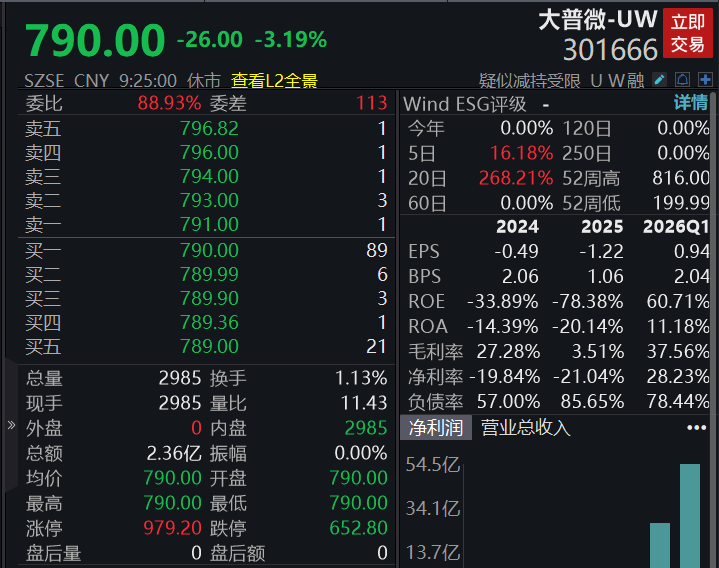
Task: Click the 2024 column header
Action: 517,227
